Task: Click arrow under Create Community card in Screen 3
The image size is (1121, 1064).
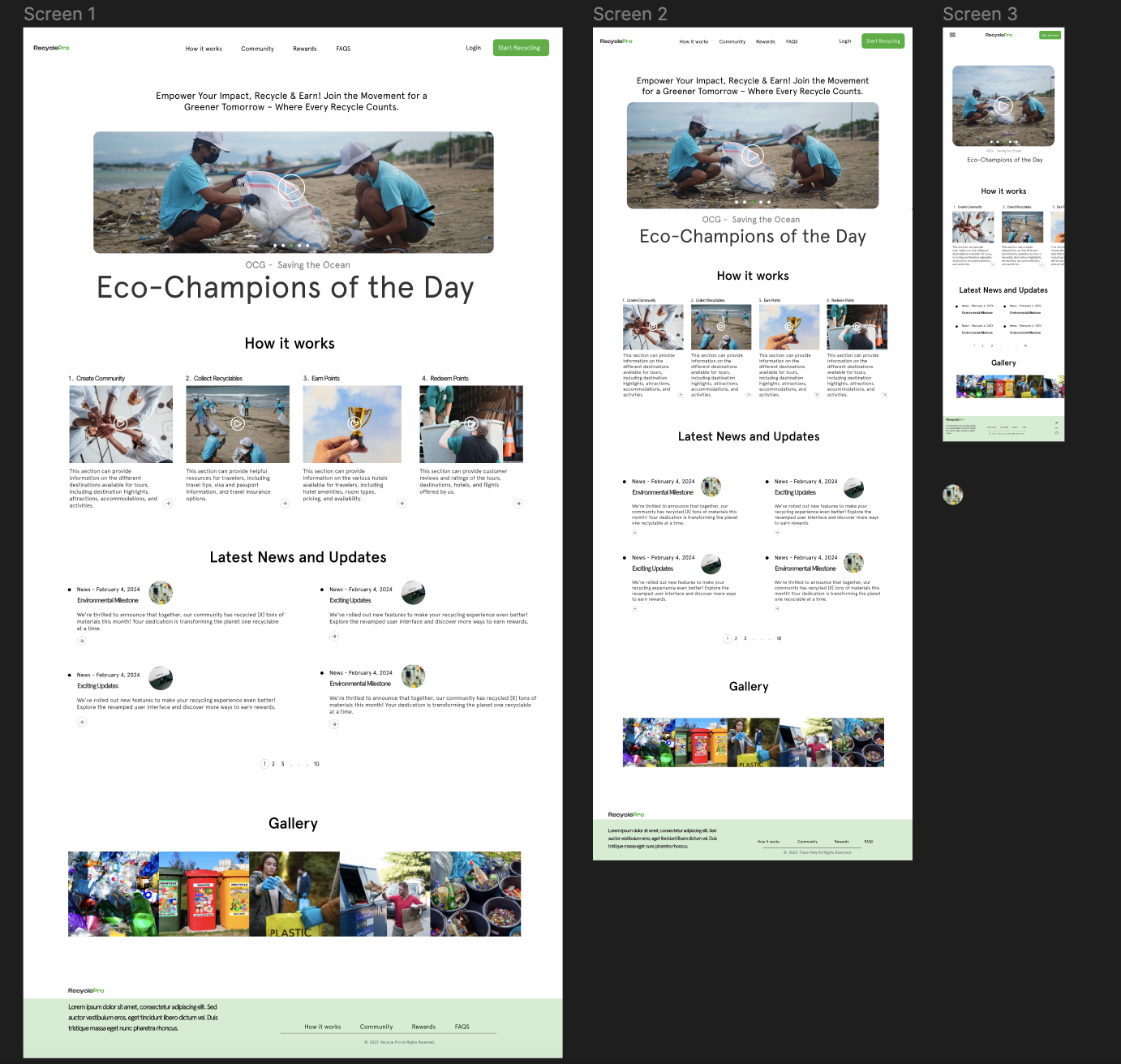Action: click(x=992, y=263)
